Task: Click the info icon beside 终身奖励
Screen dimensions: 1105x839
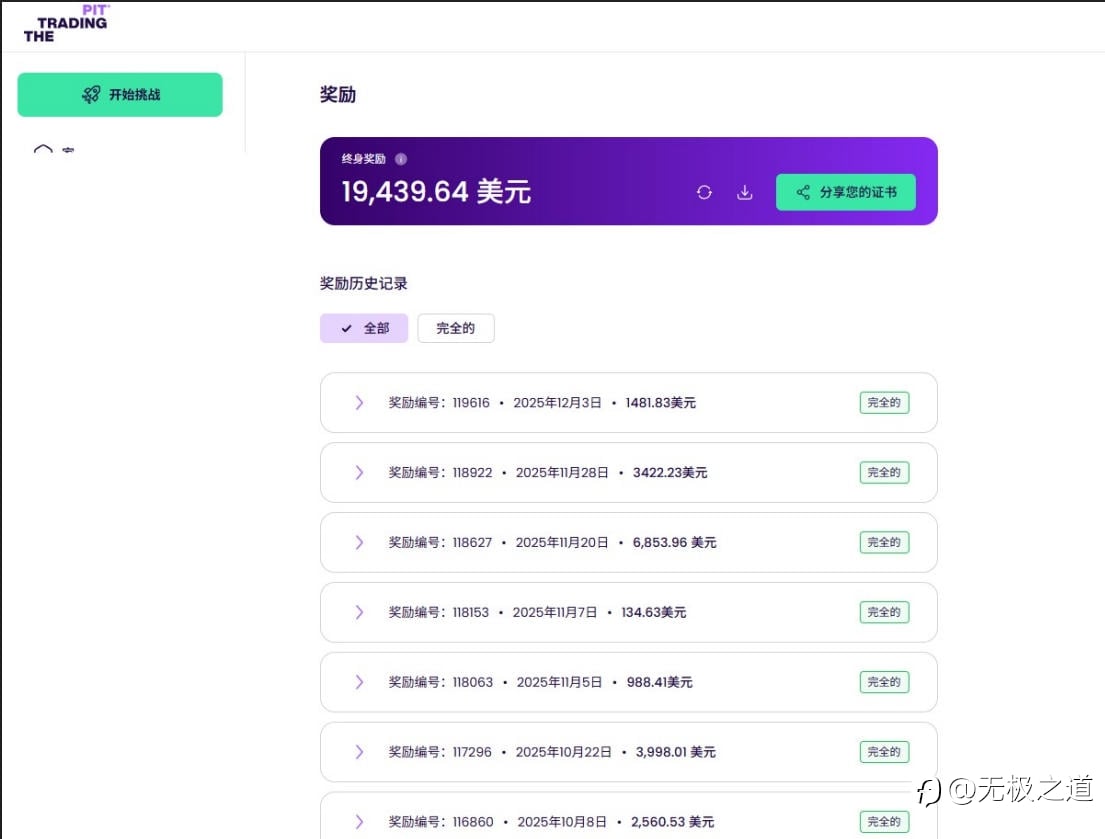Action: (x=401, y=159)
